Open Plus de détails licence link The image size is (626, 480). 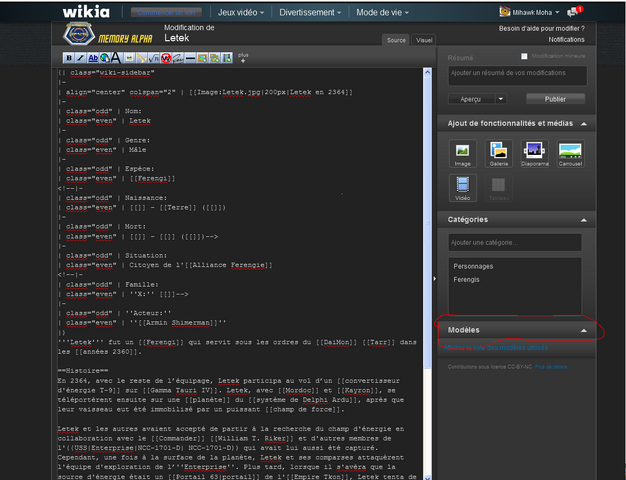click(551, 367)
